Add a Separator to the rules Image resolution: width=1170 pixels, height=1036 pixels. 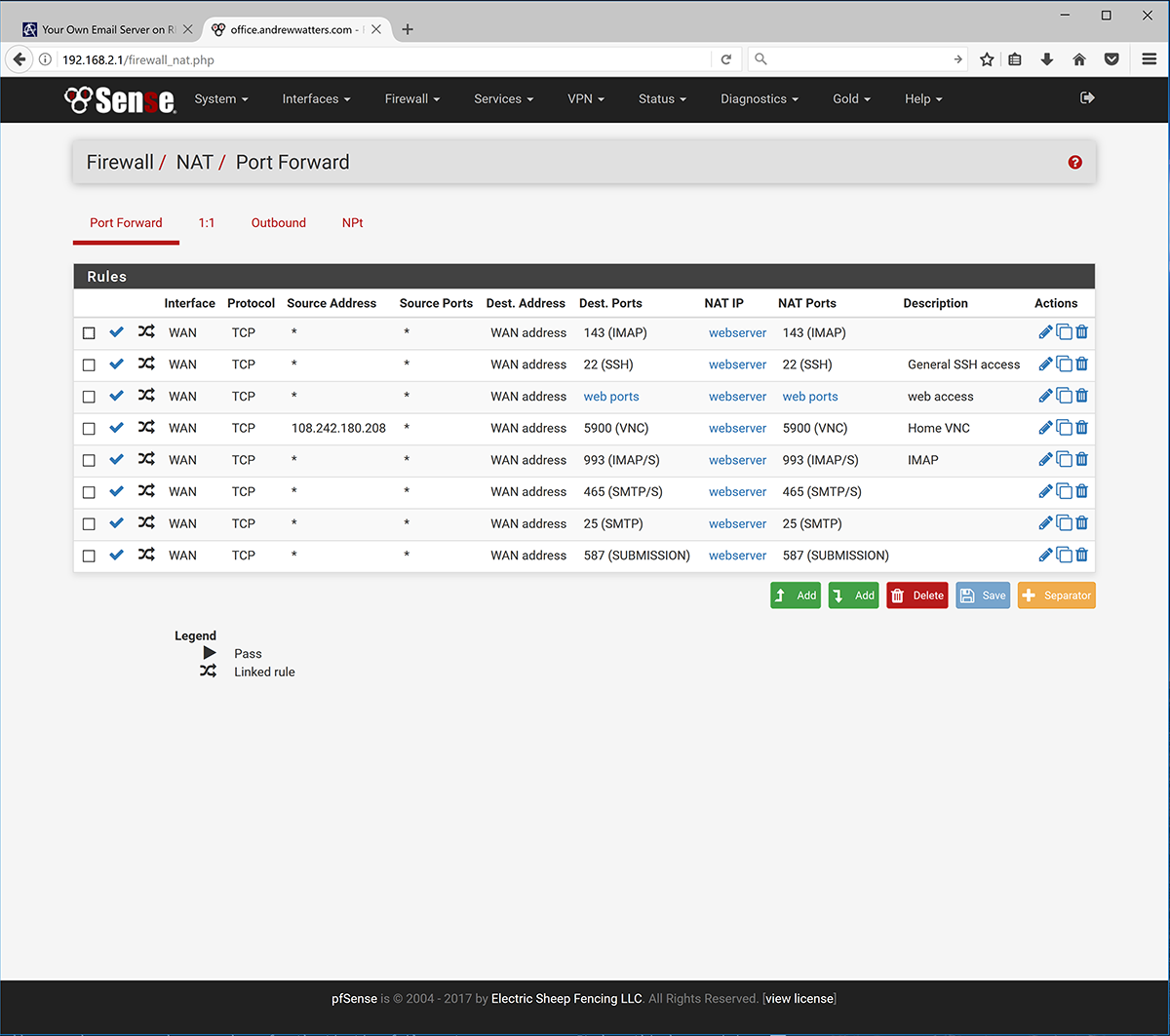click(x=1057, y=595)
